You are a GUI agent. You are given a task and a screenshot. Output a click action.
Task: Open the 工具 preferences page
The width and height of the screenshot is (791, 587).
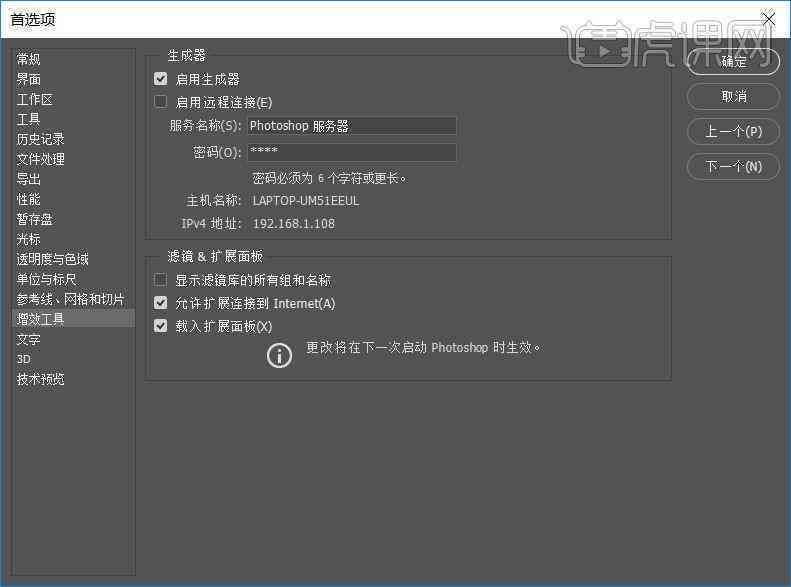pyautogui.click(x=28, y=119)
